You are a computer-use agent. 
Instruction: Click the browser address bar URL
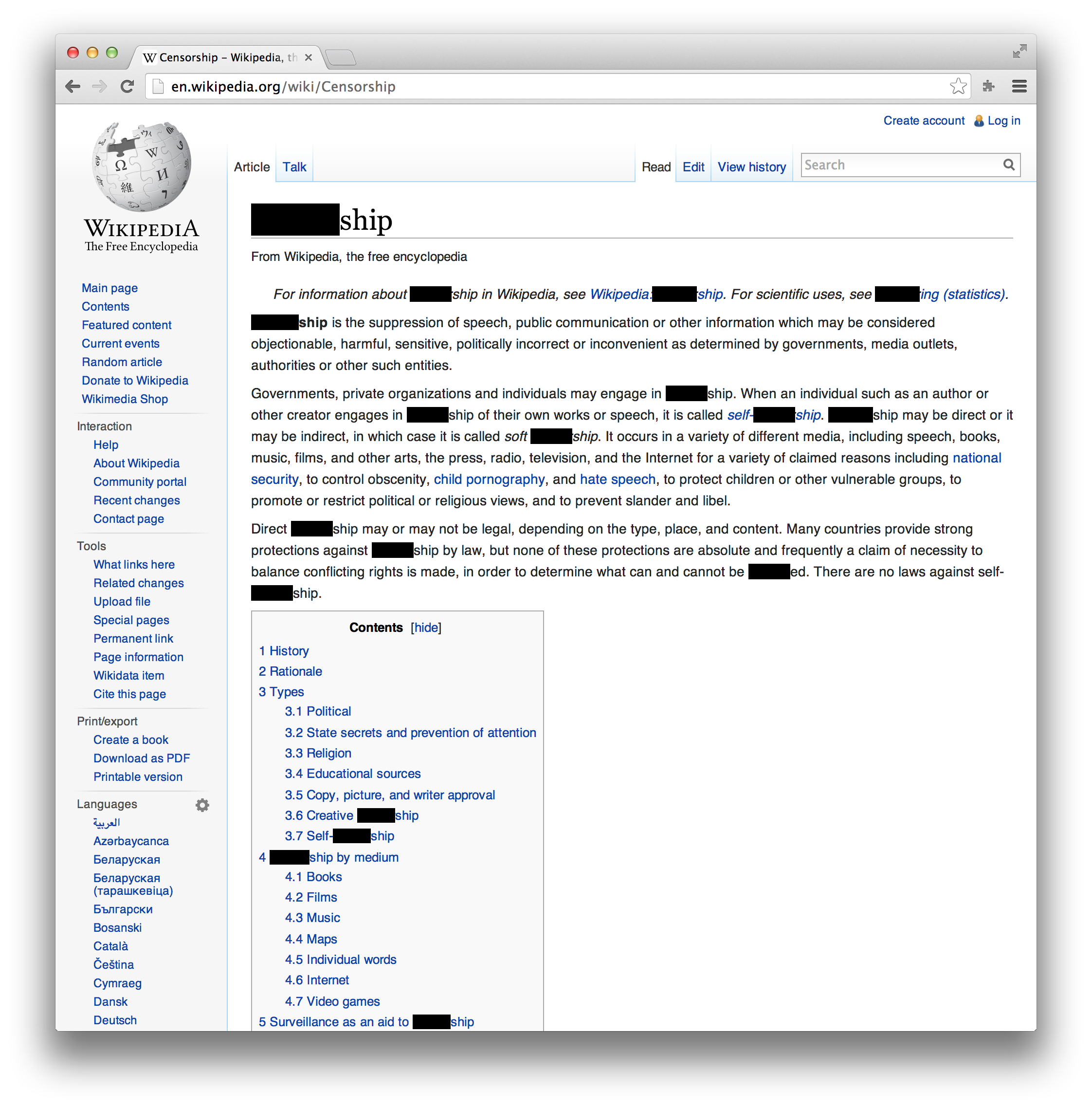[283, 87]
